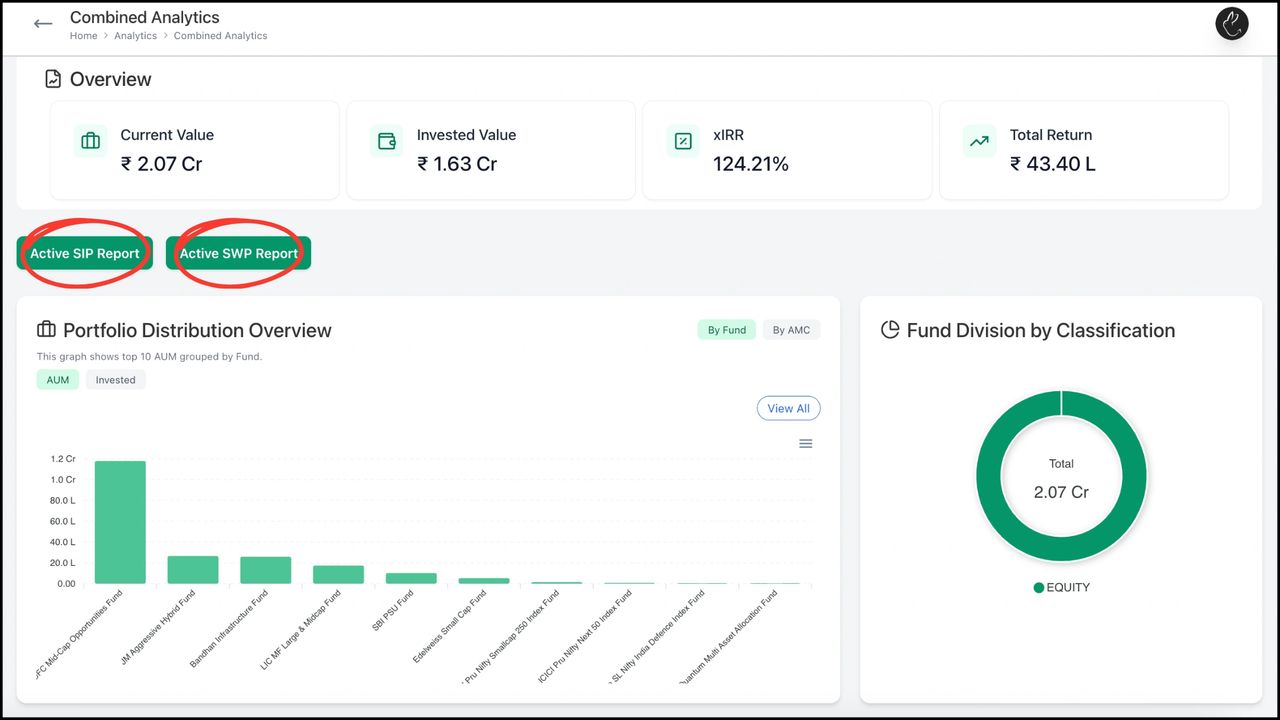
Task: Click the Total Return trending-arrow icon
Action: [979, 141]
